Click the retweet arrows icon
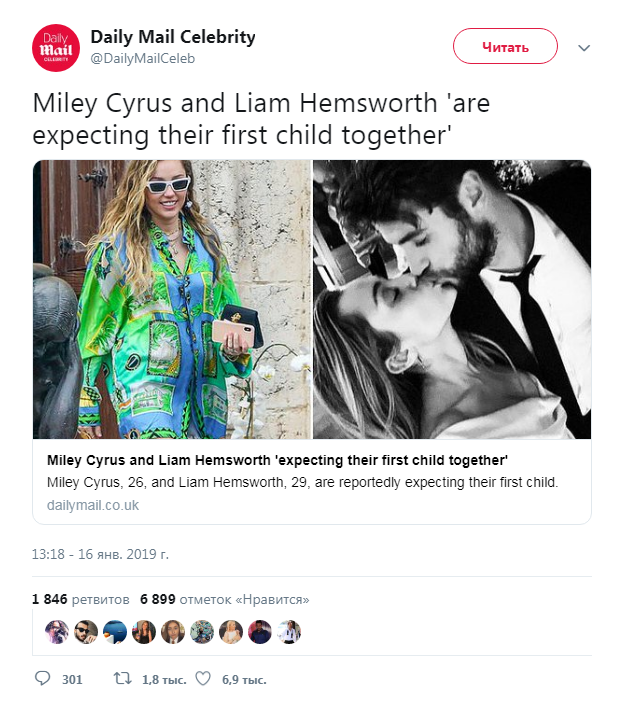621x711 pixels. tap(122, 679)
